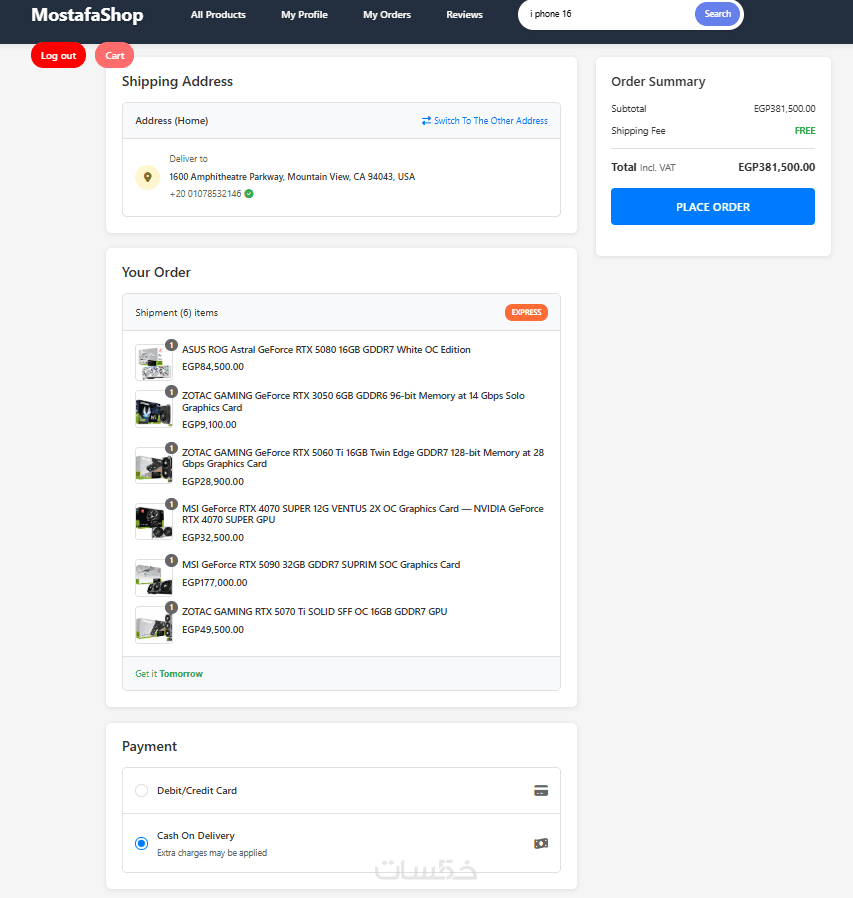Image resolution: width=853 pixels, height=898 pixels.
Task: Click 'Shipment (6) items' header text
Action: point(176,313)
